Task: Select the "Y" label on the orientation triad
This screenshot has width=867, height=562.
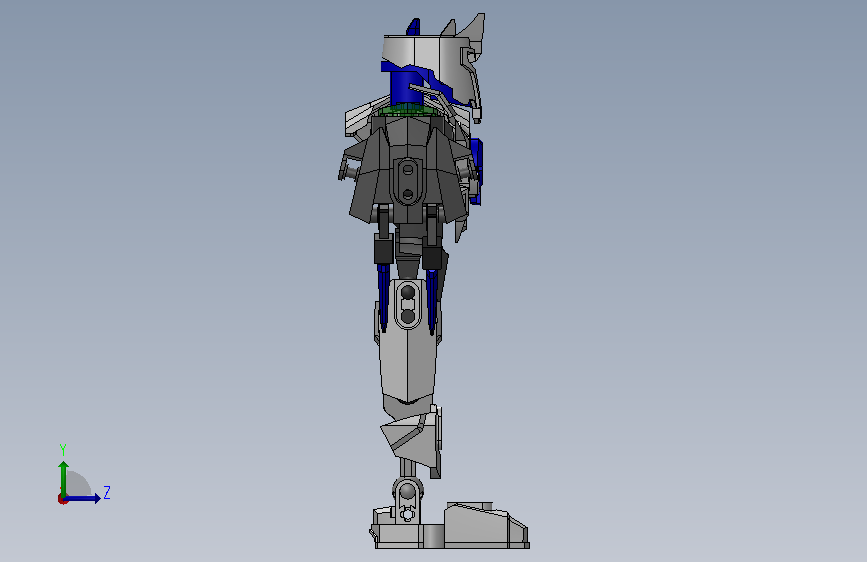Action: [x=63, y=449]
